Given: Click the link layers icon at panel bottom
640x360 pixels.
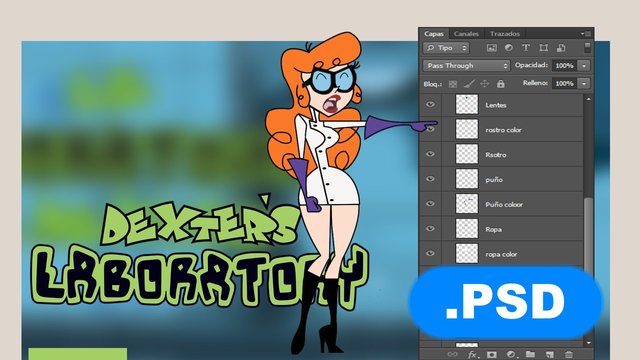Looking at the screenshot, I should pyautogui.click(x=452, y=354).
